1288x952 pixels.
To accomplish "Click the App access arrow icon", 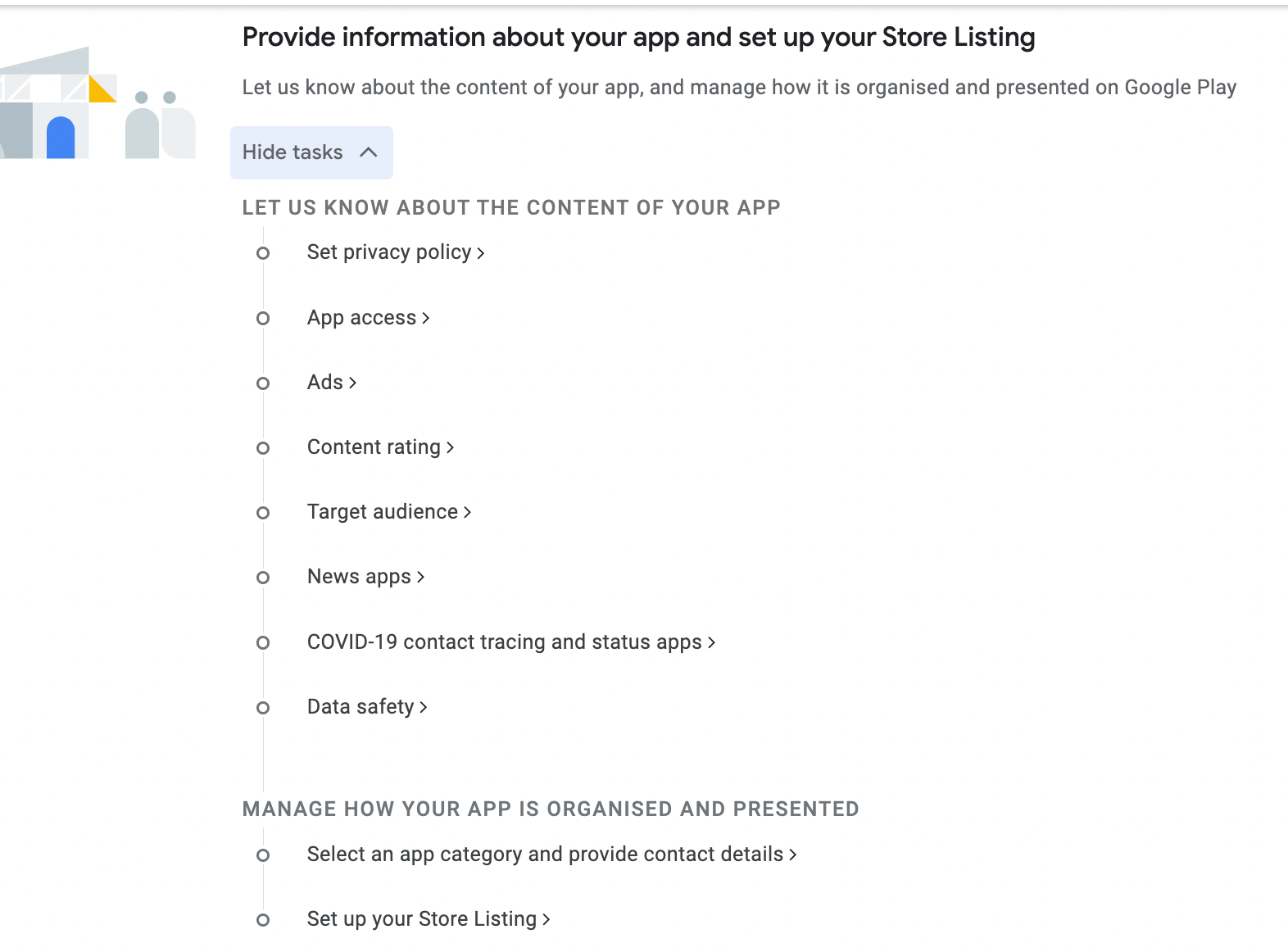I will click(x=425, y=318).
